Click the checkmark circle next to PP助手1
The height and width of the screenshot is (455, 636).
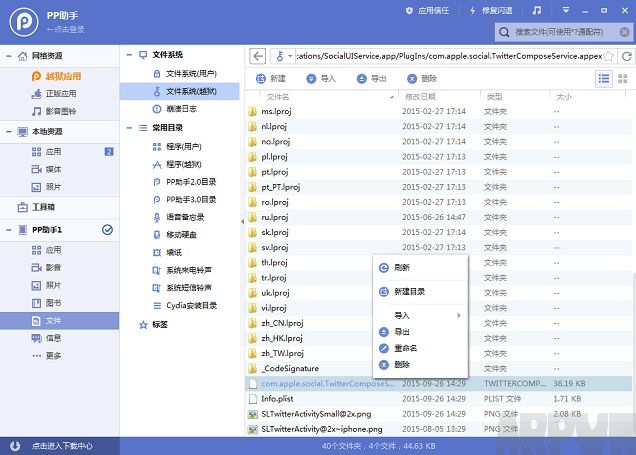pyautogui.click(x=107, y=230)
